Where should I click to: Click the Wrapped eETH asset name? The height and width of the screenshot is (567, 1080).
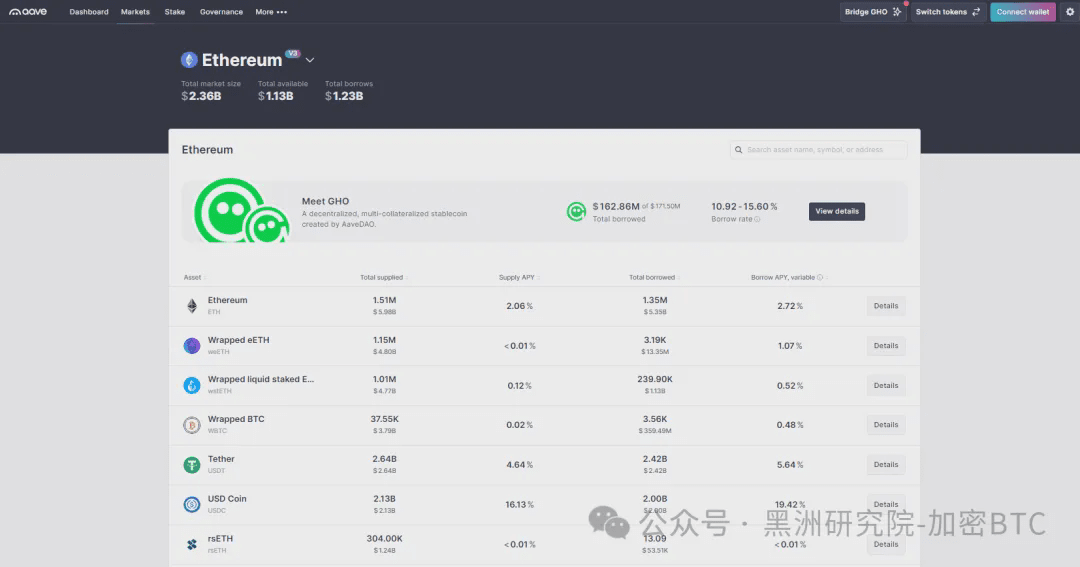pos(238,340)
